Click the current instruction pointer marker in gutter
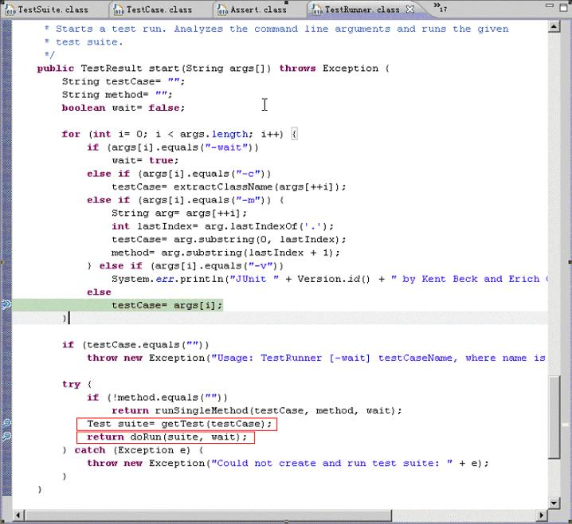572x524 pixels. coord(6,305)
